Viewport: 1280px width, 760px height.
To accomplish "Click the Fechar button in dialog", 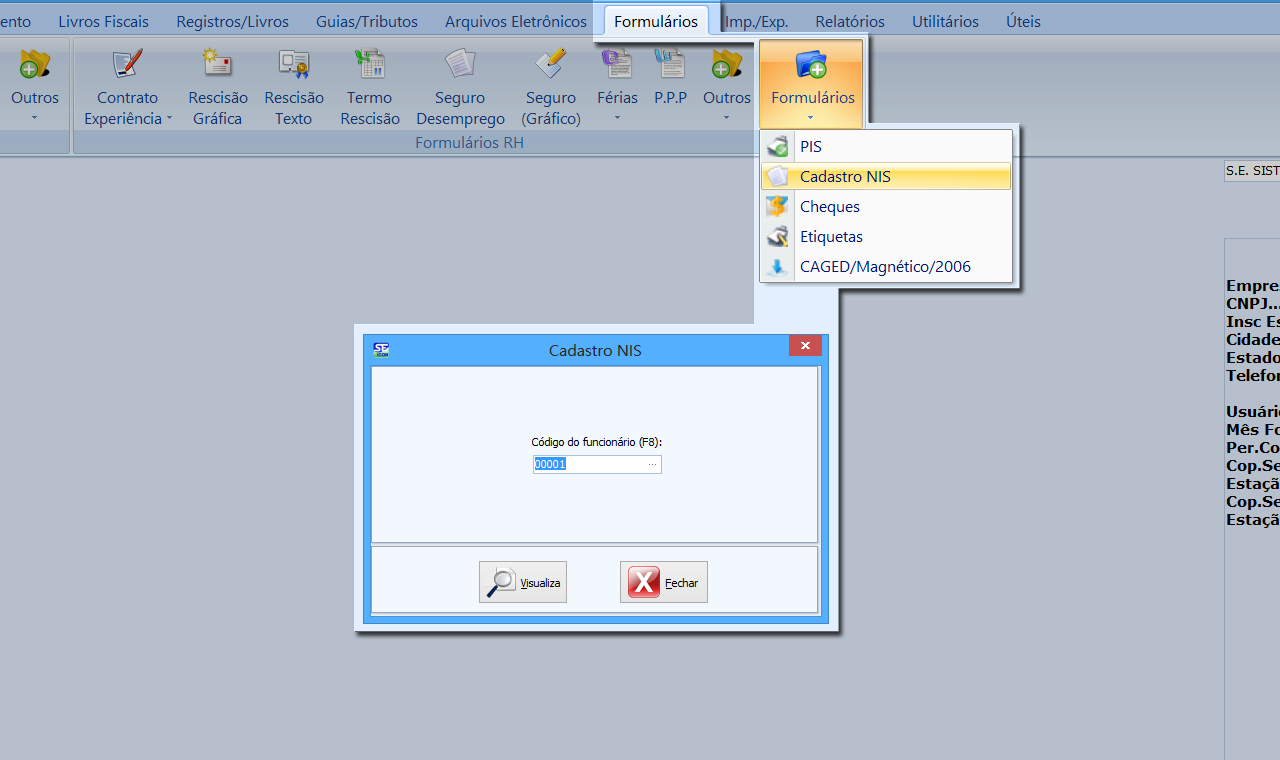I will 663,582.
